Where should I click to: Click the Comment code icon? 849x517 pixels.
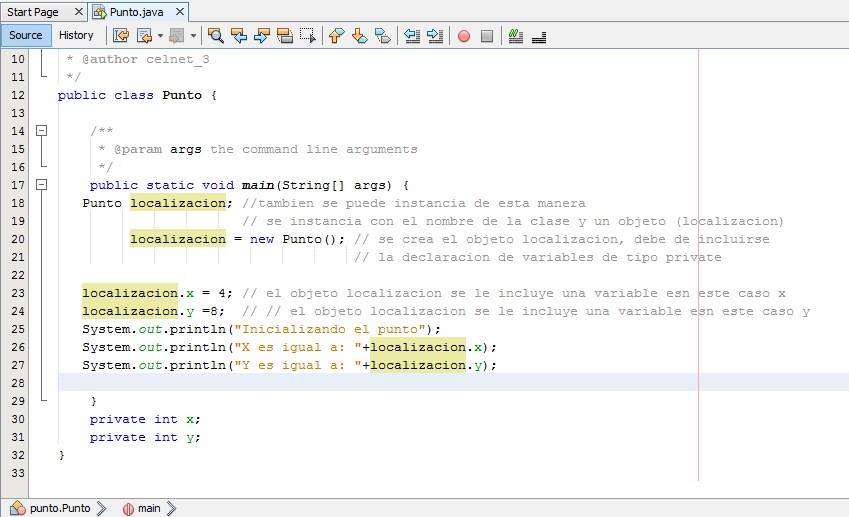pos(516,36)
